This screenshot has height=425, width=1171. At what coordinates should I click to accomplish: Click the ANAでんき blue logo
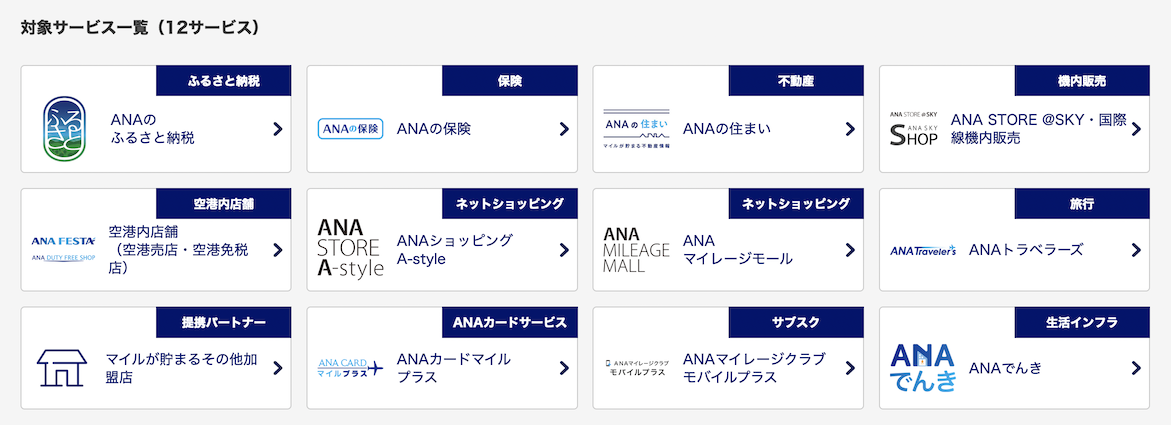click(923, 367)
